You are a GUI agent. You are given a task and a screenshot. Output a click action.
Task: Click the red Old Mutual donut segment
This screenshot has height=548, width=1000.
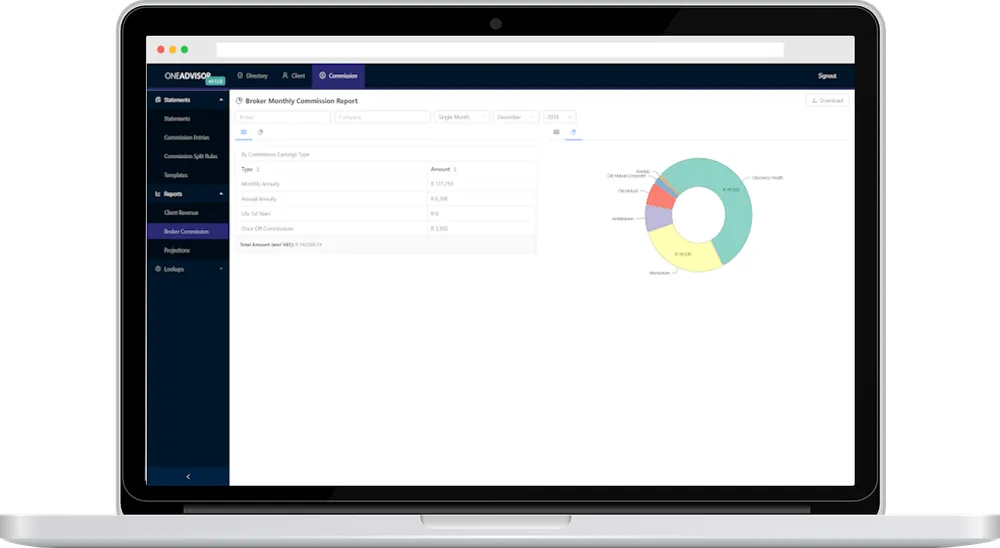(x=661, y=196)
